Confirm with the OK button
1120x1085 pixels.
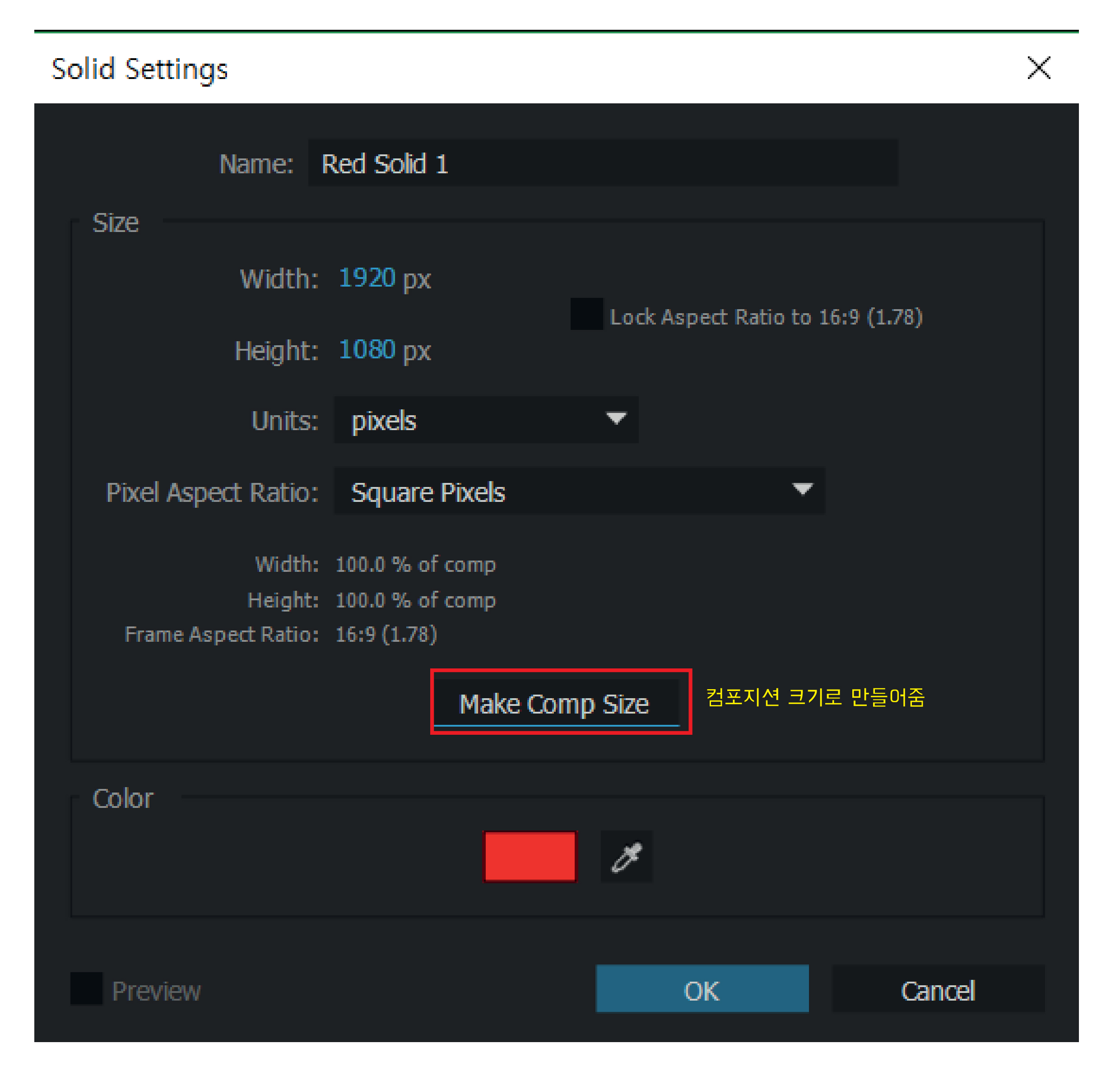click(x=702, y=989)
